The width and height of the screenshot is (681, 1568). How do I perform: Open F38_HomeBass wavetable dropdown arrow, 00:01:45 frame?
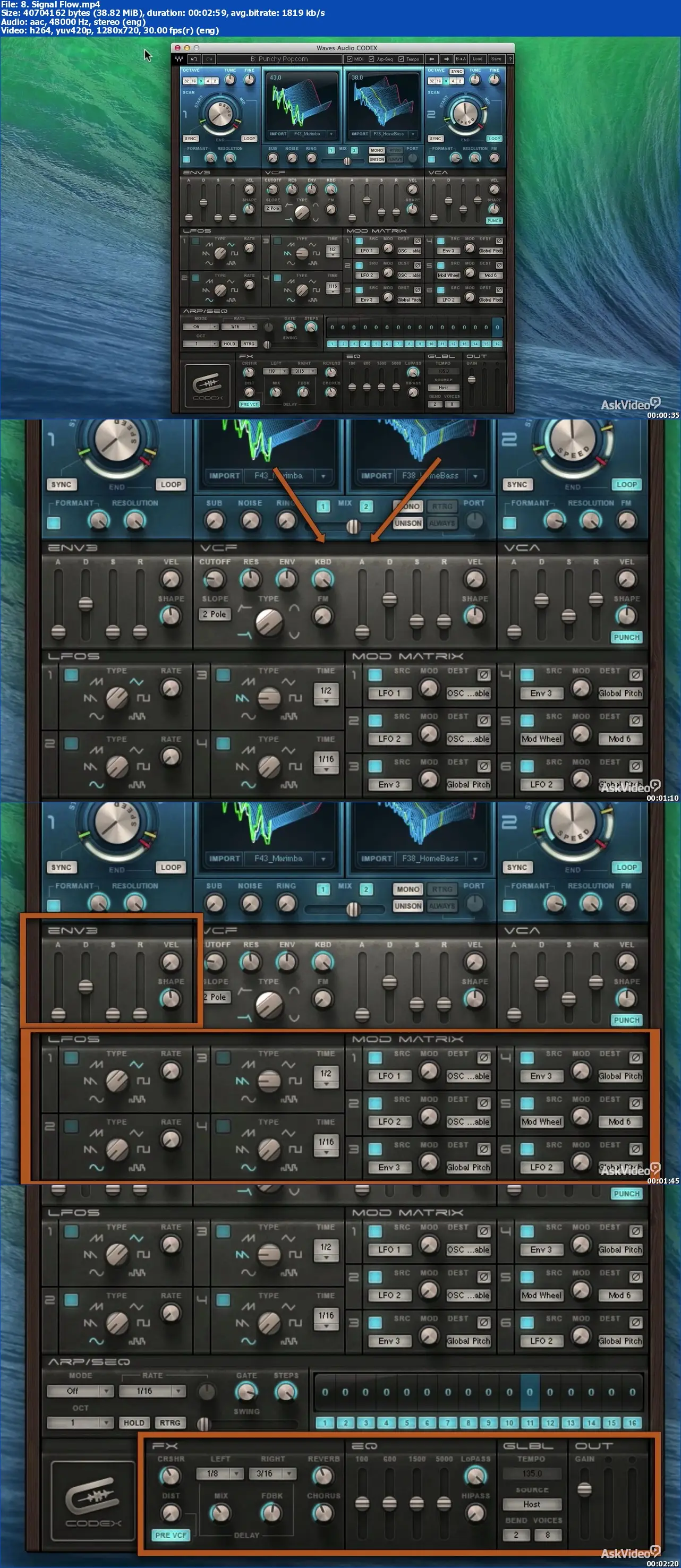[x=475, y=858]
